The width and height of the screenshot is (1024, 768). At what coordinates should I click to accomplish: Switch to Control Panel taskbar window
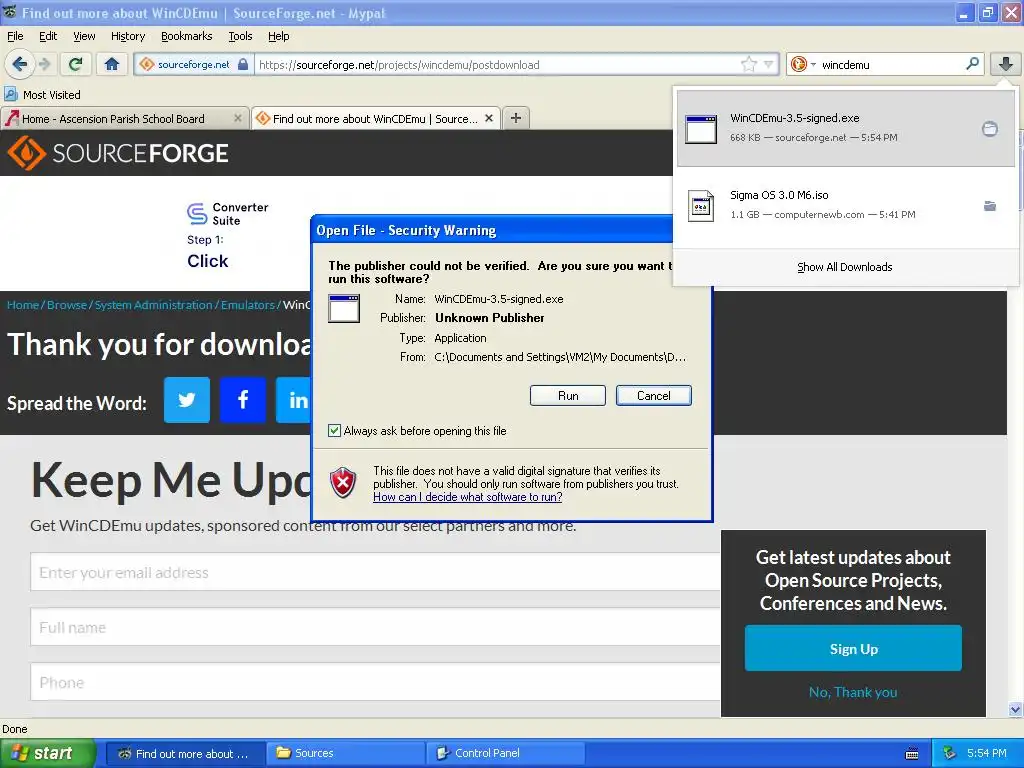tap(504, 753)
